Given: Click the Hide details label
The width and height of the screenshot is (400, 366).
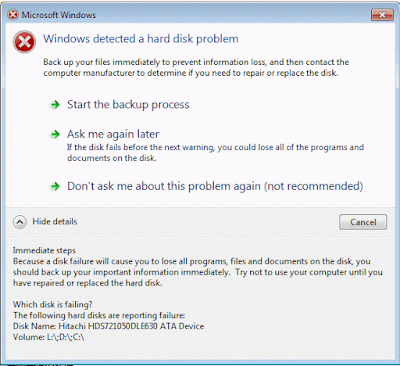Looking at the screenshot, I should (x=55, y=221).
